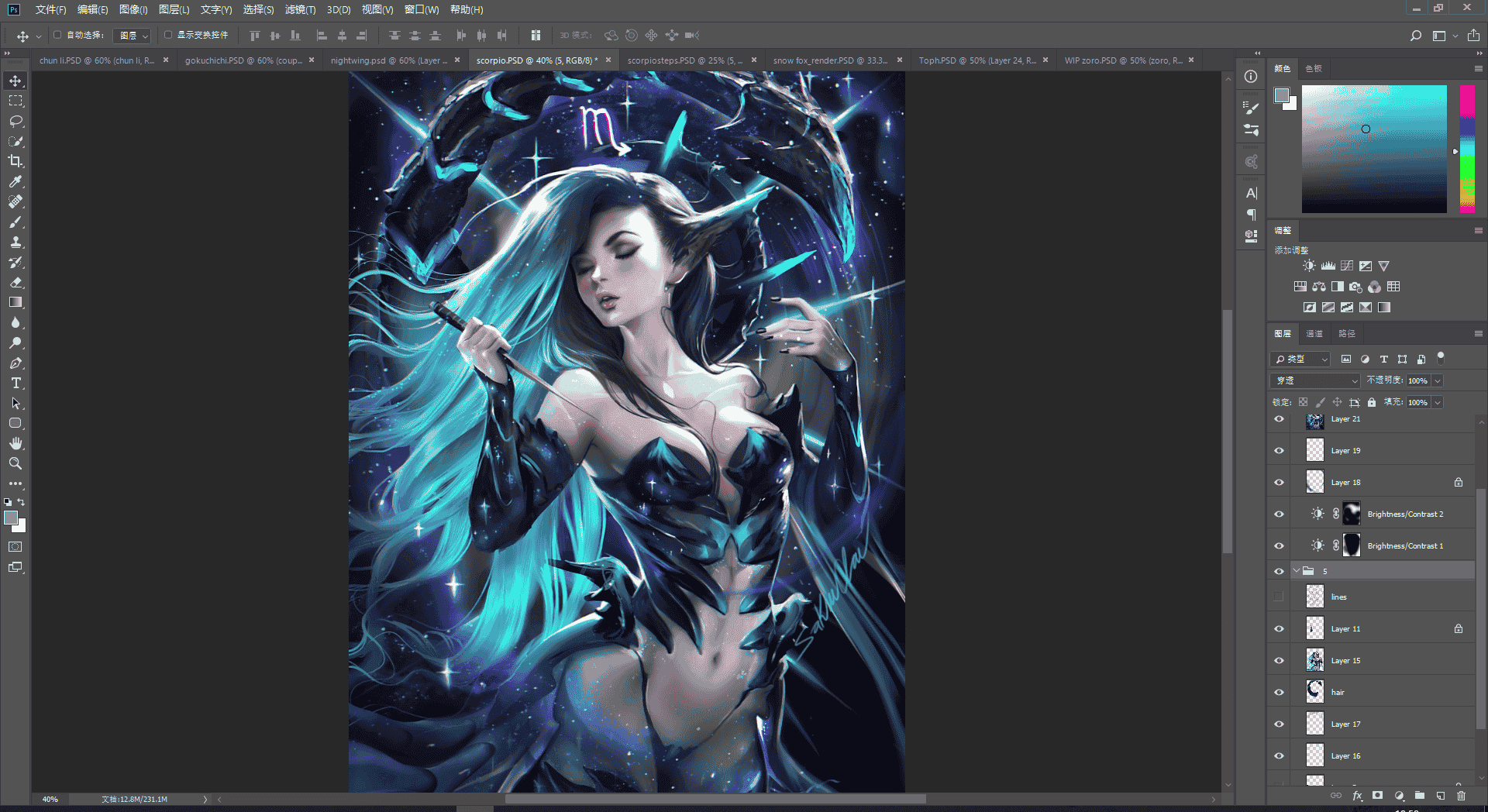
Task: Open the 填充 fill dropdown arrow
Action: (1438, 402)
